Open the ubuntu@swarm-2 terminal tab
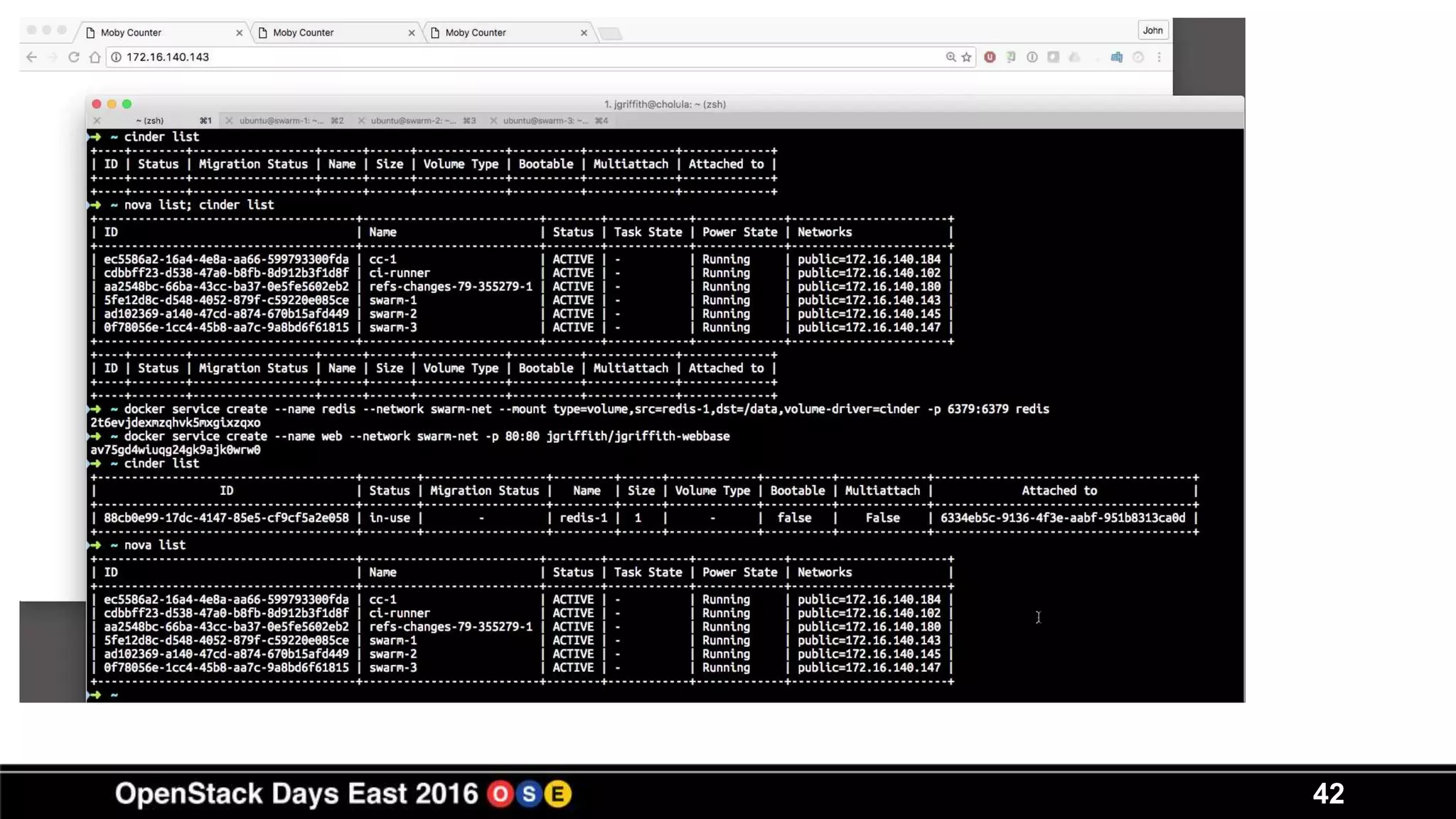This screenshot has width=1456, height=819. tap(413, 121)
